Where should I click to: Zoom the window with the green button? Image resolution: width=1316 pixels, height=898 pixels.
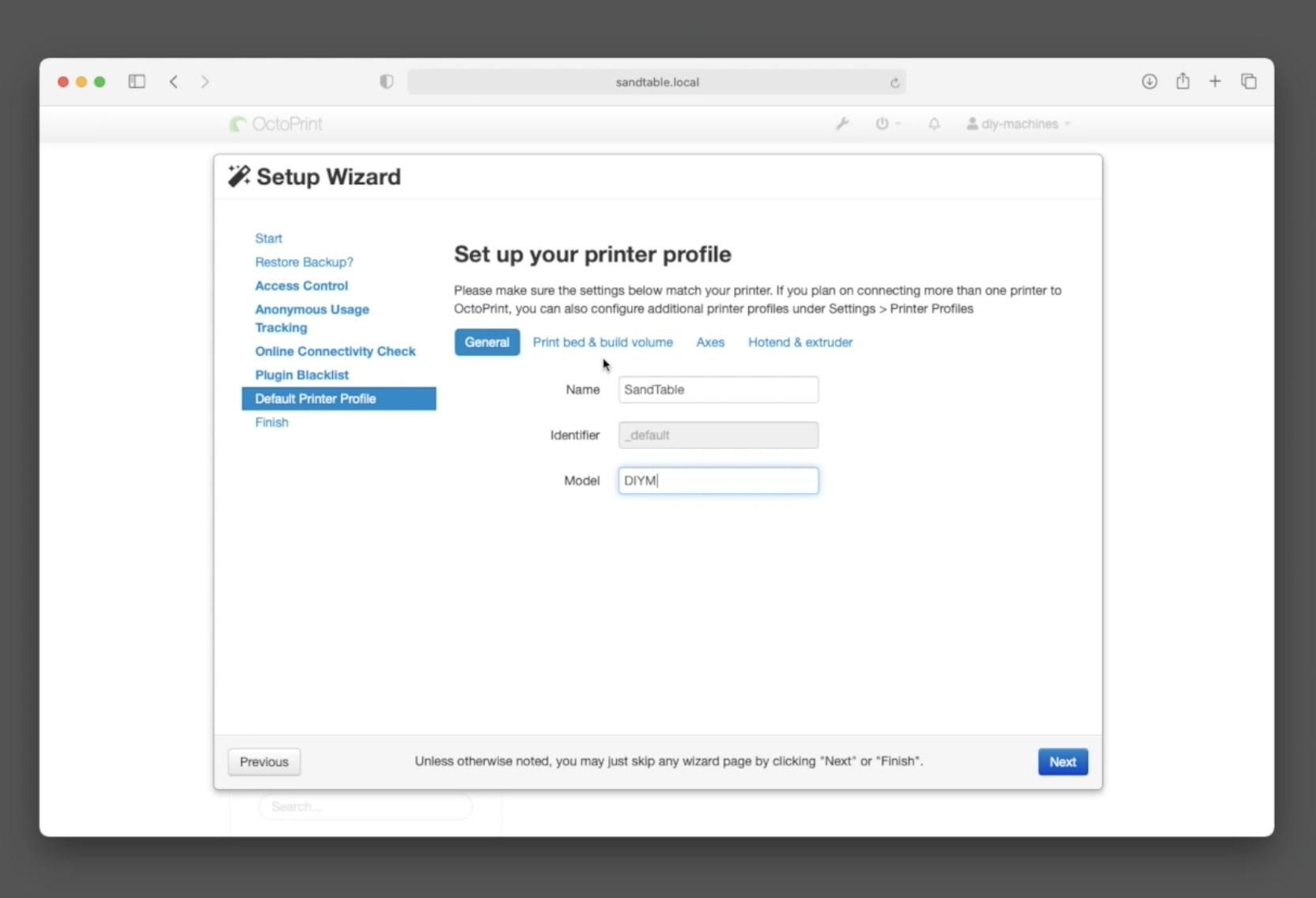click(100, 81)
